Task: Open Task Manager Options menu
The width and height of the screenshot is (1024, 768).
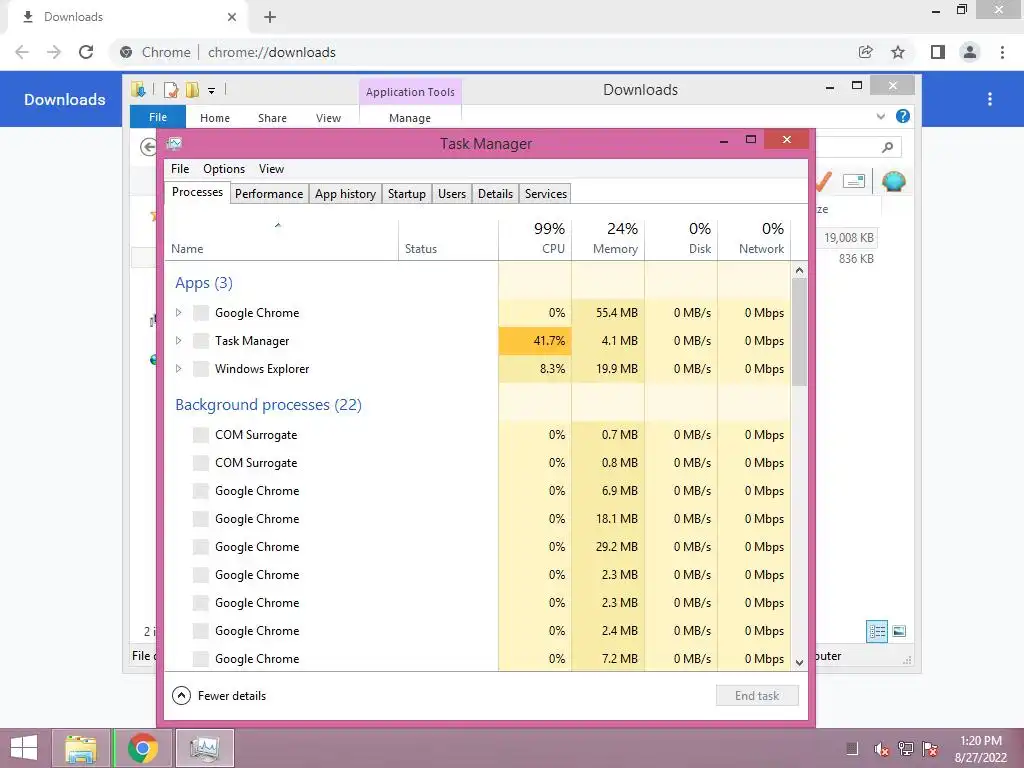Action: (x=224, y=169)
